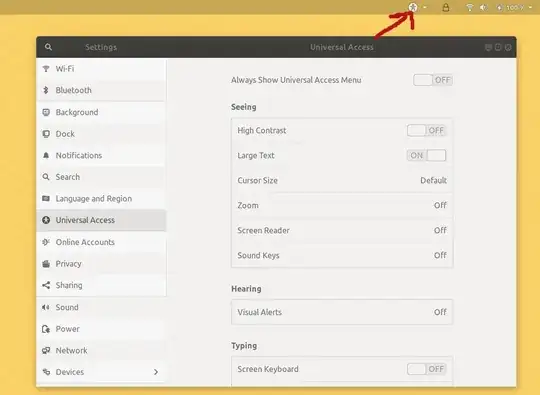This screenshot has width=540, height=395.
Task: Click the lock icon in the top panel
Action: click(x=445, y=8)
